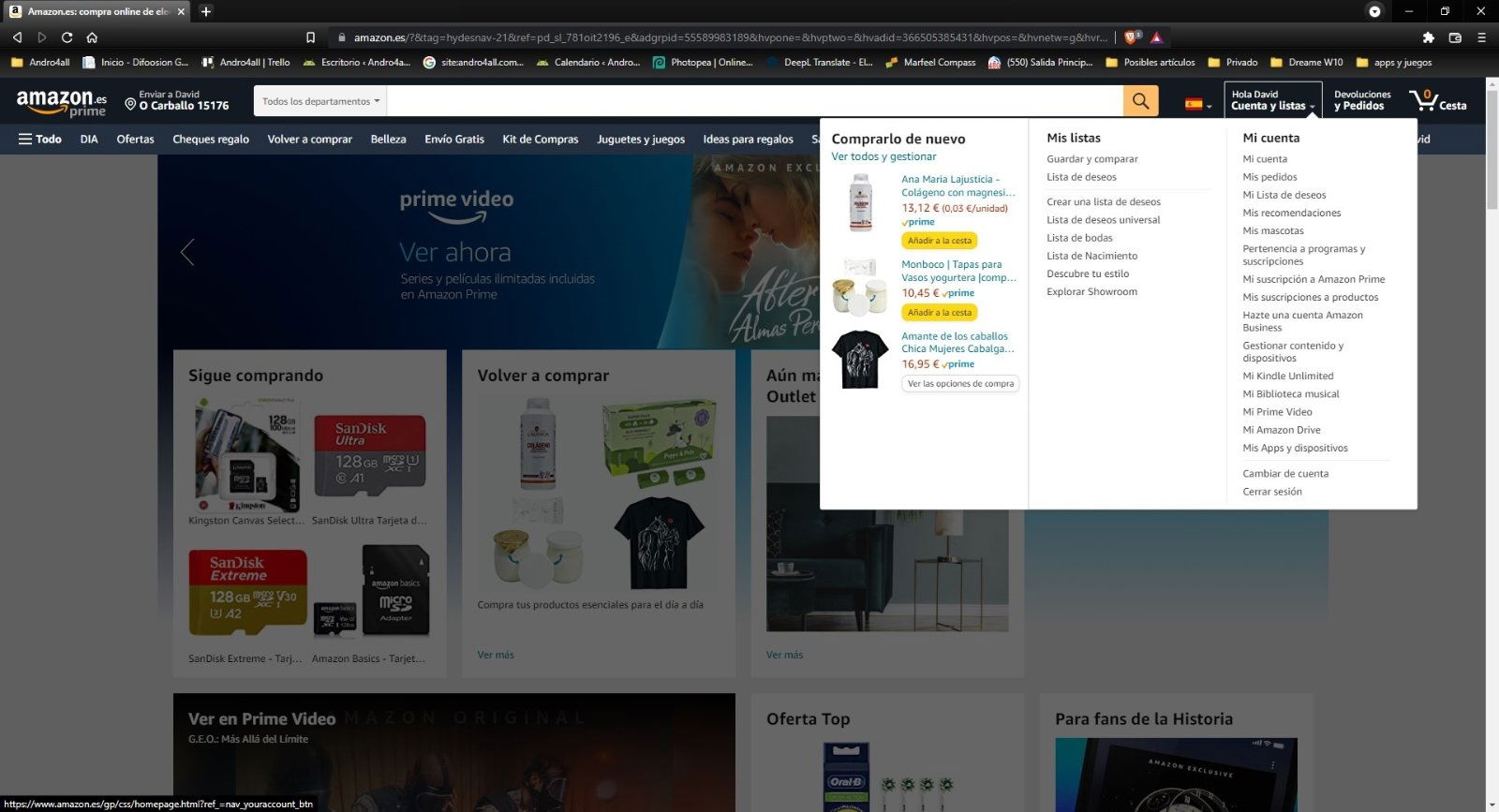Viewport: 1499px width, 812px height.
Task: Open the Dreame W10 bookmark folder
Action: point(1307,63)
